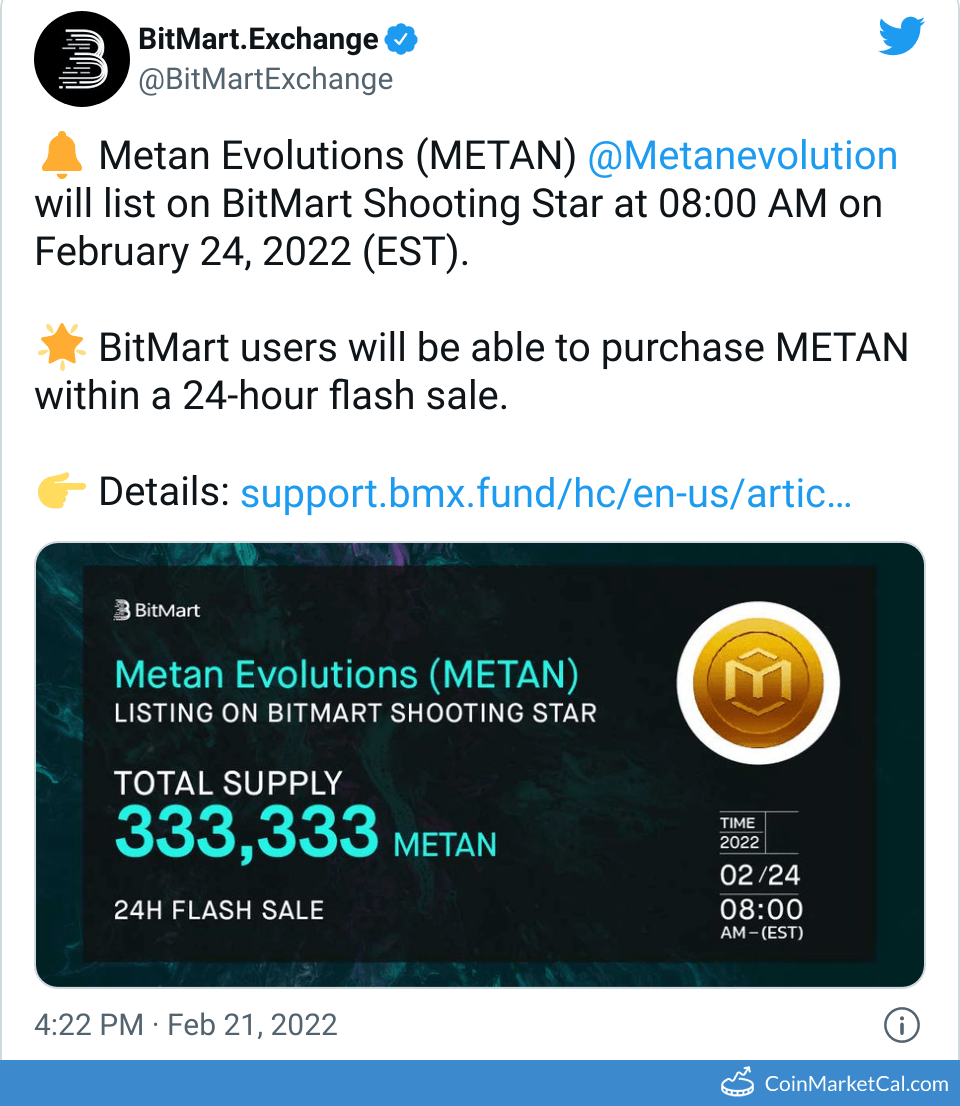Click the Twitter bird logo
Image resolution: width=960 pixels, height=1106 pixels.
[x=902, y=38]
